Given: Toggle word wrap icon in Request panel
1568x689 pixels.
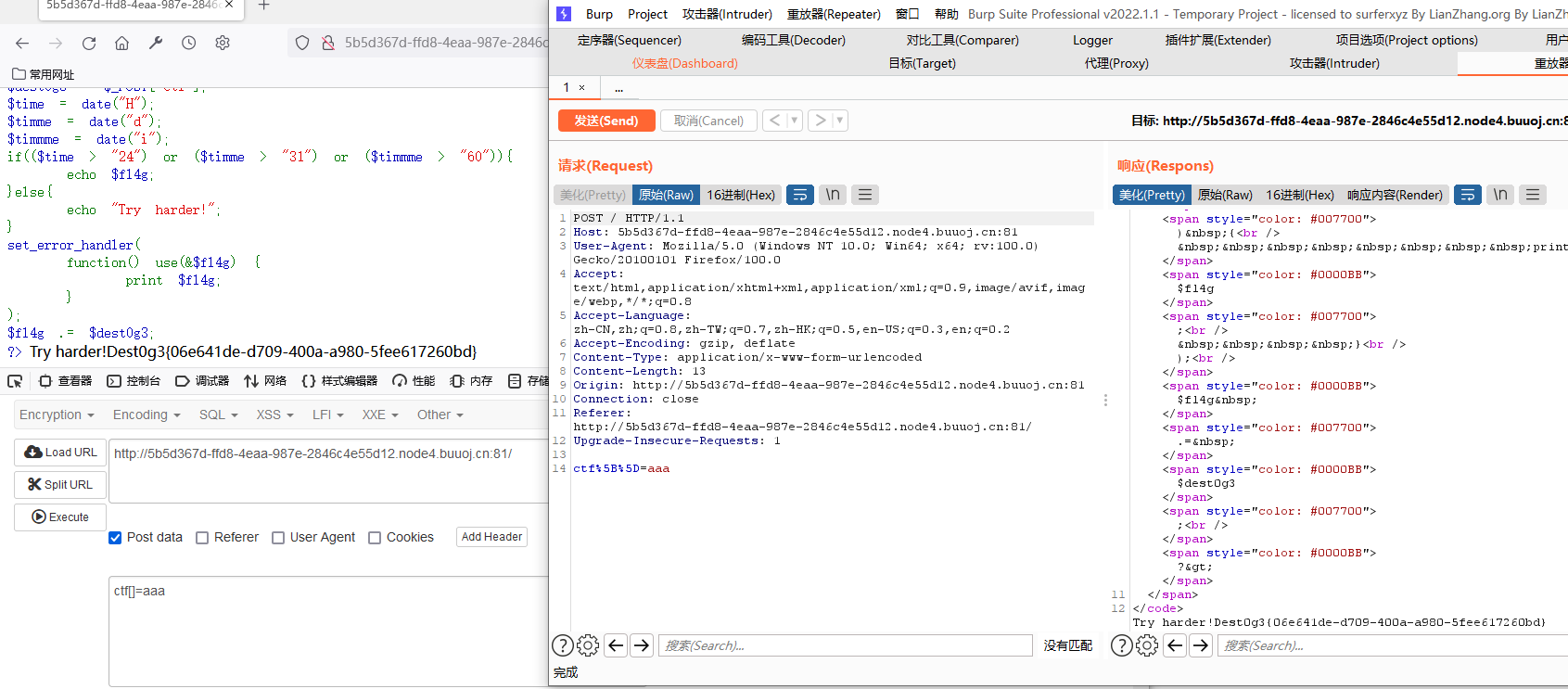Looking at the screenshot, I should click(x=800, y=195).
